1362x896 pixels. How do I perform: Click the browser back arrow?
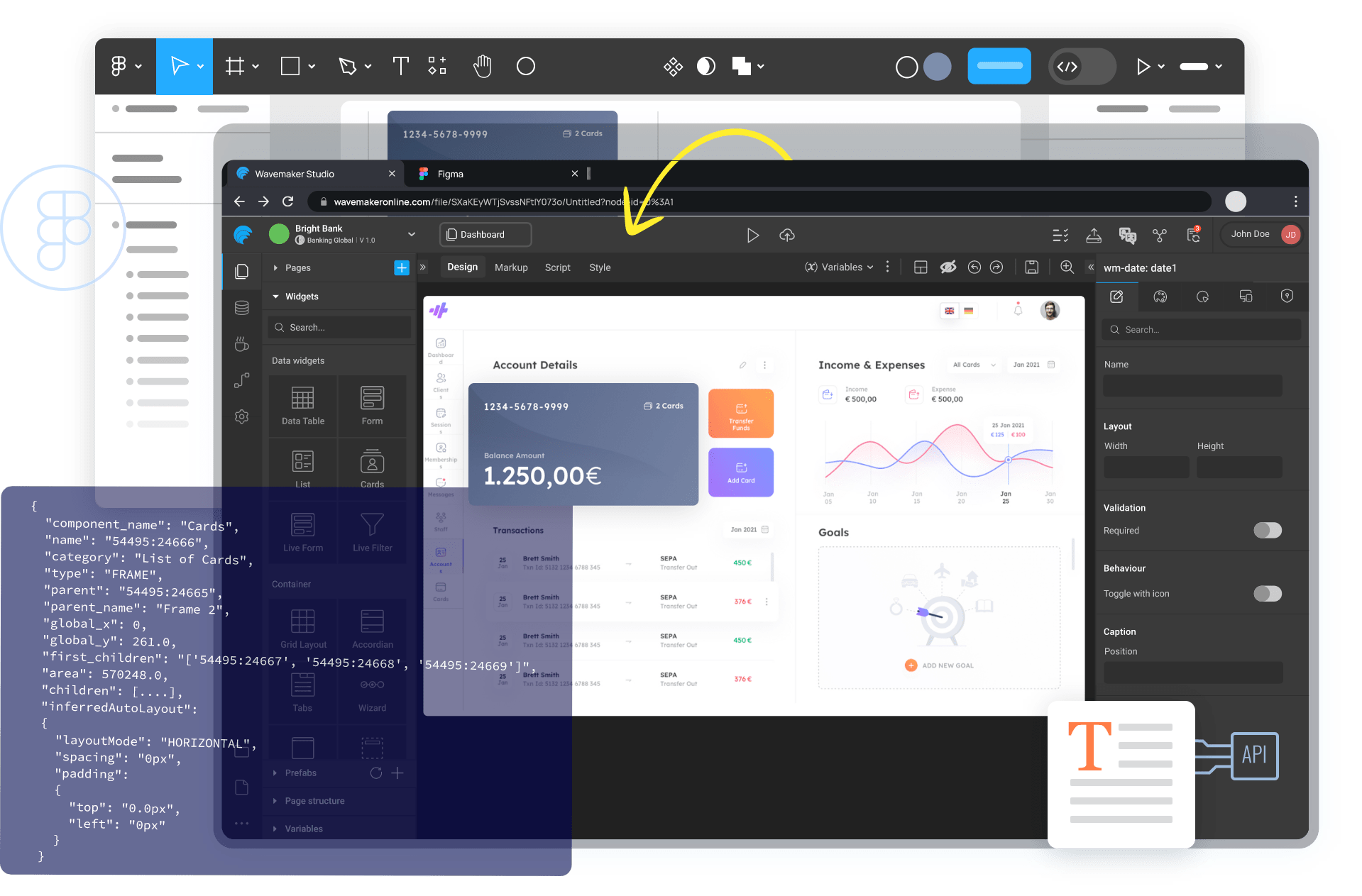239,201
